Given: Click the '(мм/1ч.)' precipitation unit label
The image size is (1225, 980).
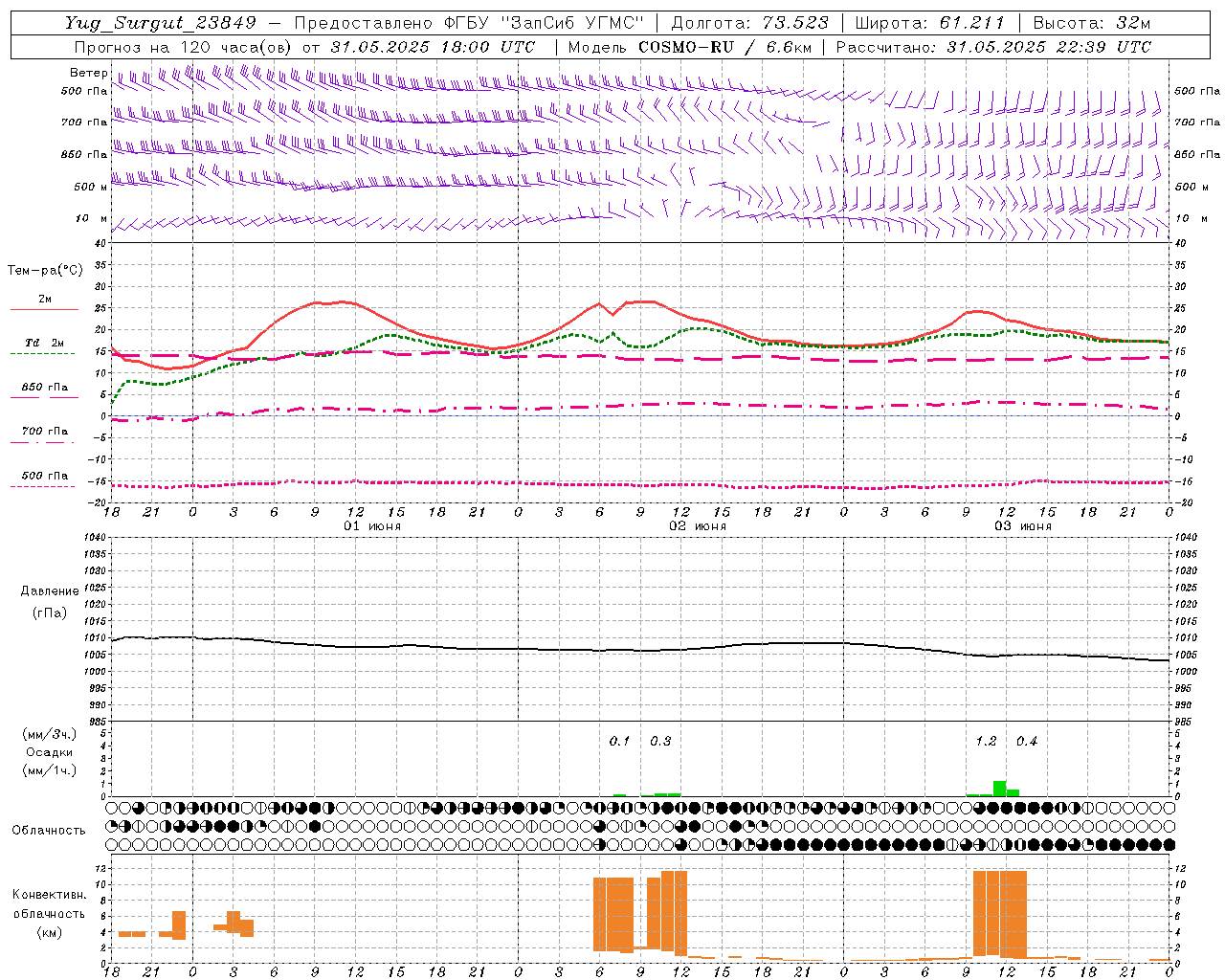Looking at the screenshot, I should [49, 770].
